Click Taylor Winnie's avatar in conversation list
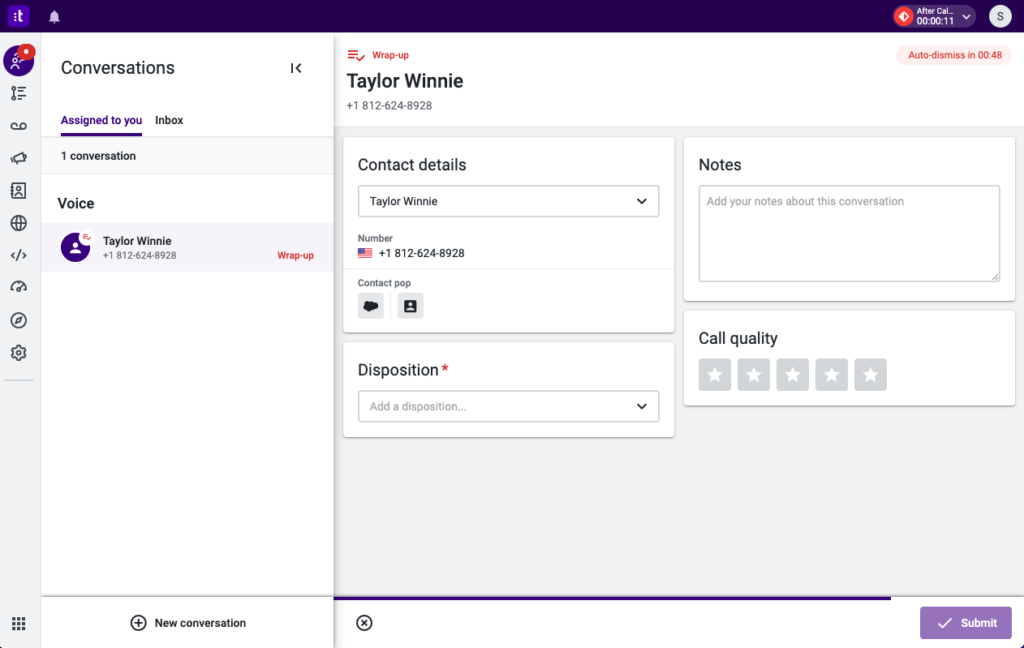 click(x=76, y=247)
